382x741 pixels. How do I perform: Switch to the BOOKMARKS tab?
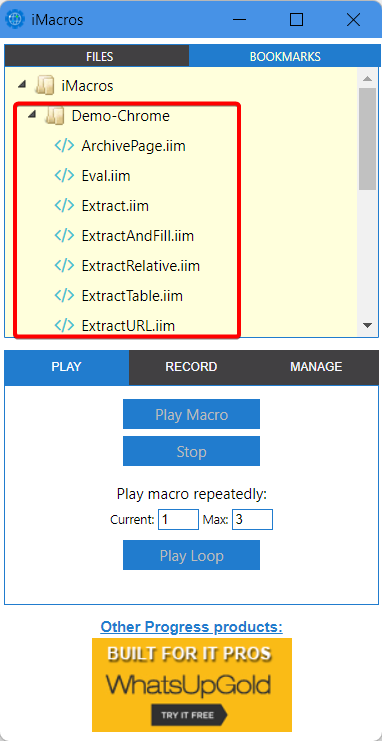pyautogui.click(x=284, y=56)
